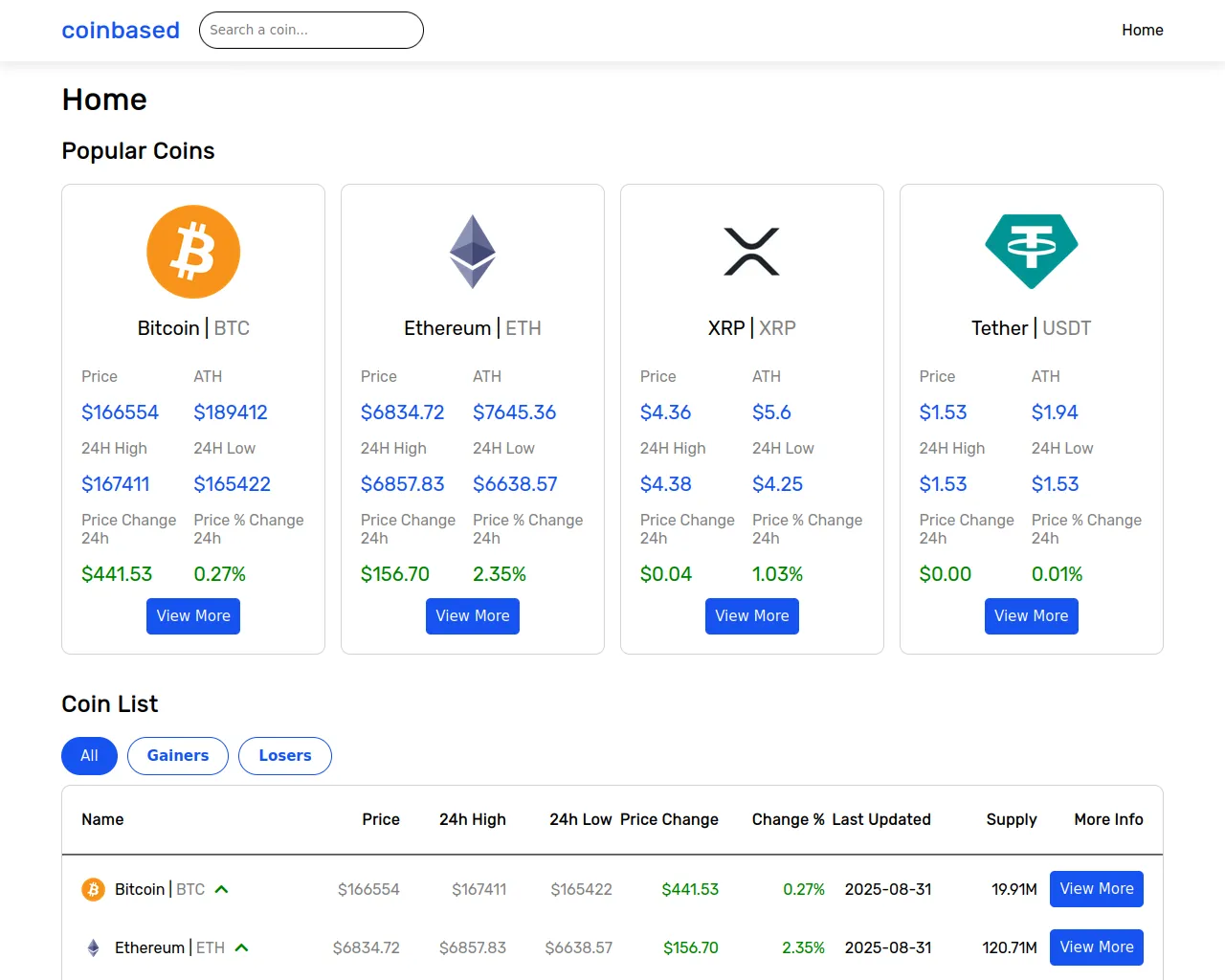Click the Coin List heading

tap(110, 703)
